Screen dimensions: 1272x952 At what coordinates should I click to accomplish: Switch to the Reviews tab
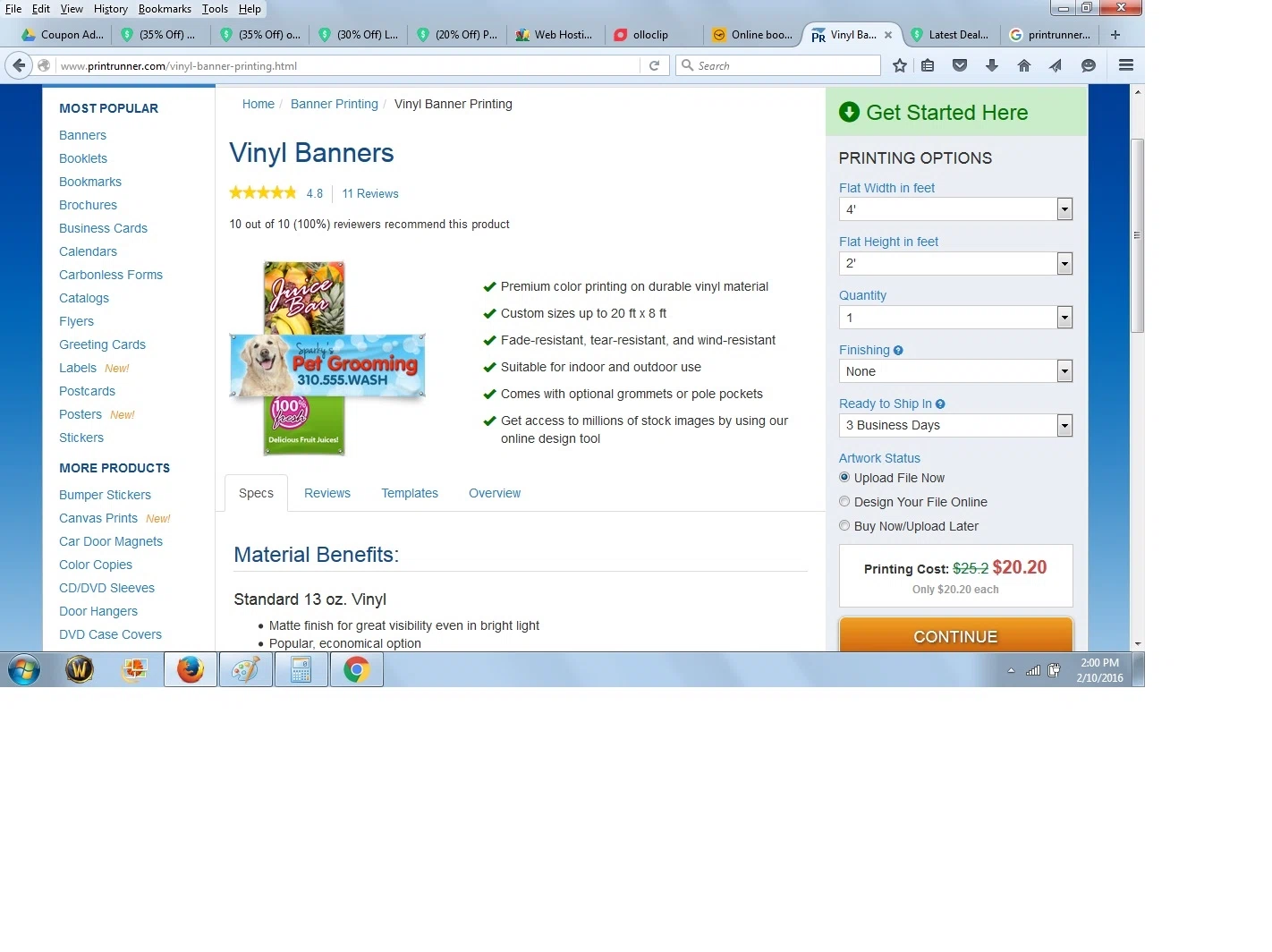pyautogui.click(x=327, y=493)
